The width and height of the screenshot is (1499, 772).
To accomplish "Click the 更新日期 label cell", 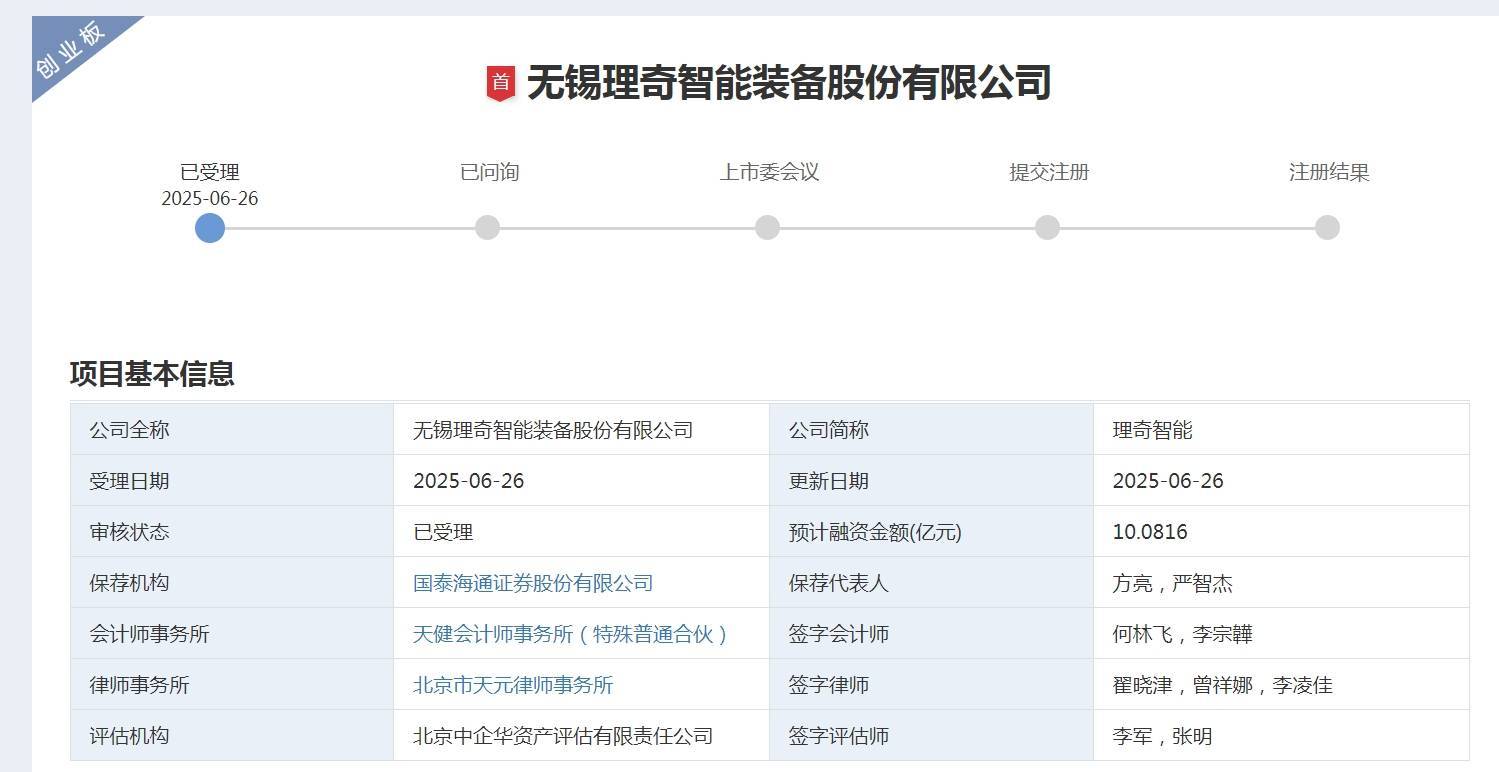I will pyautogui.click(x=931, y=481).
